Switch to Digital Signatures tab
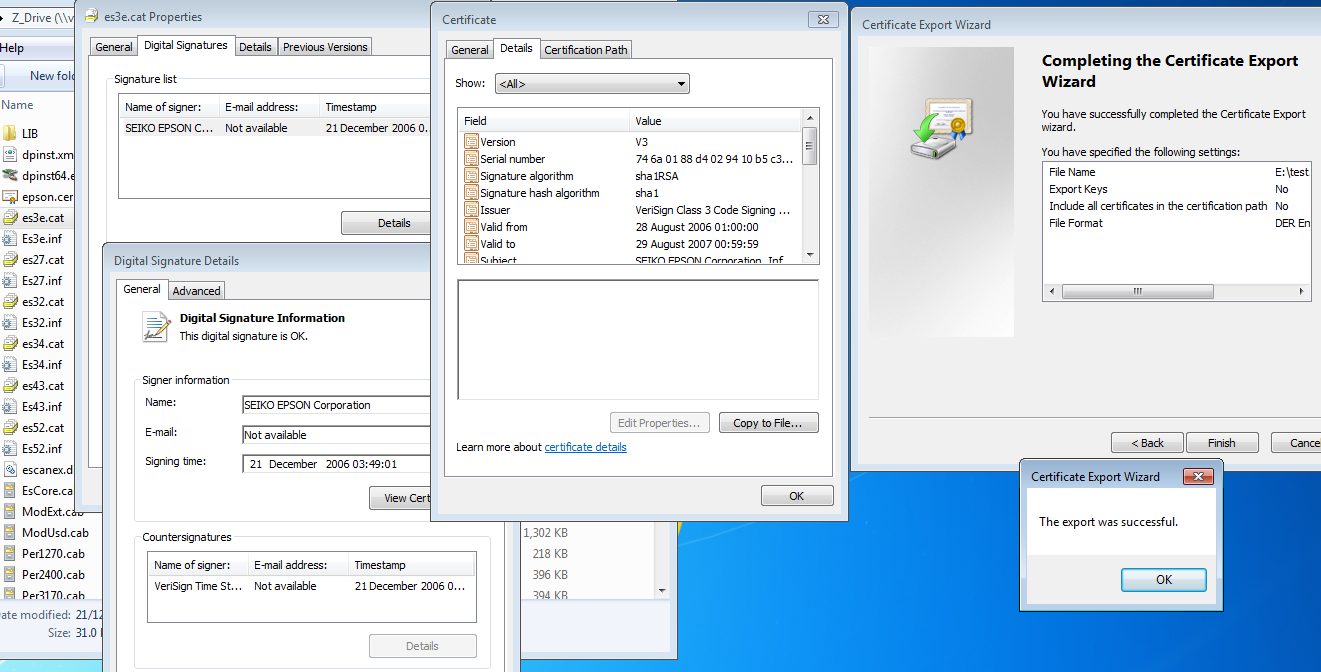Screen dimensions: 1321x672 [186, 45]
